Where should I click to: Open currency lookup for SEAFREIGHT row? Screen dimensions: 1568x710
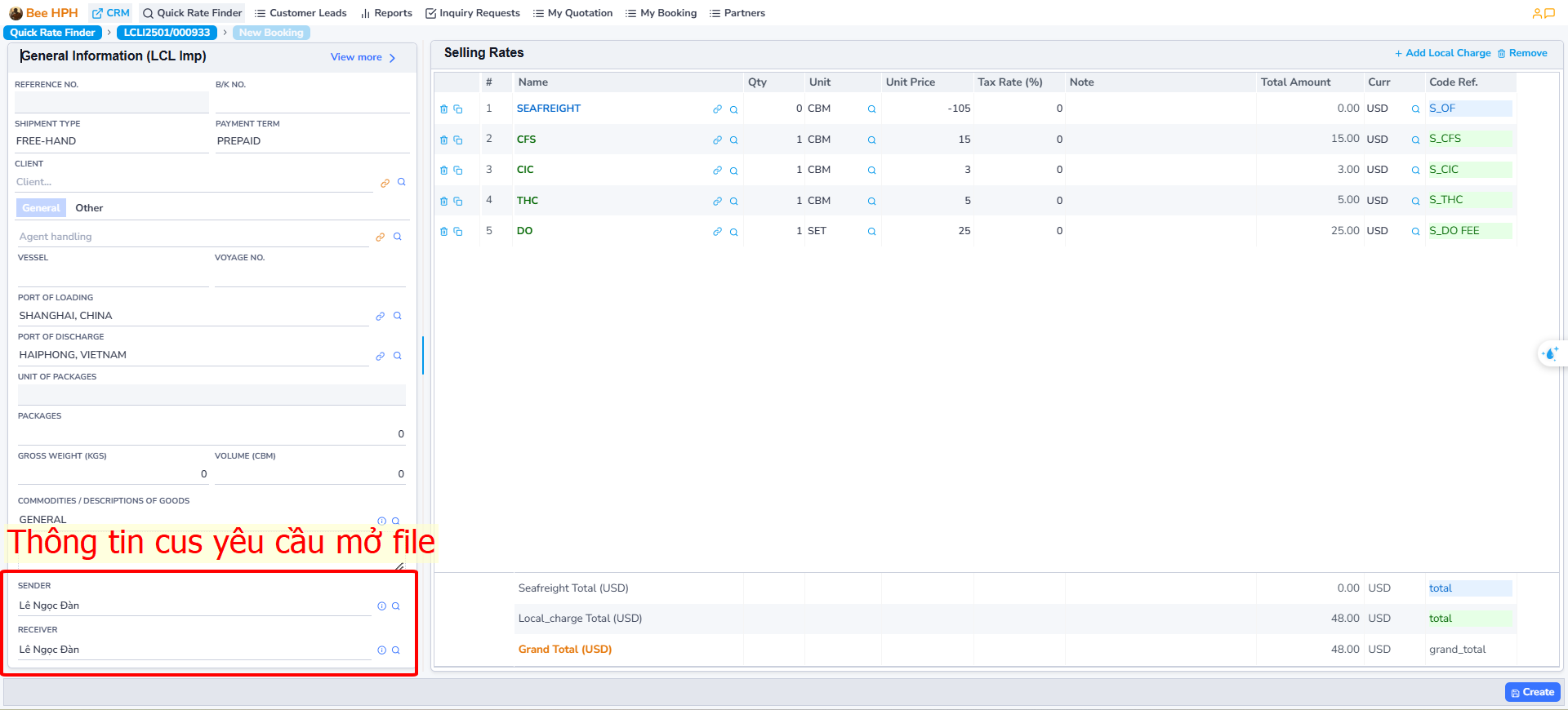[x=1415, y=109]
